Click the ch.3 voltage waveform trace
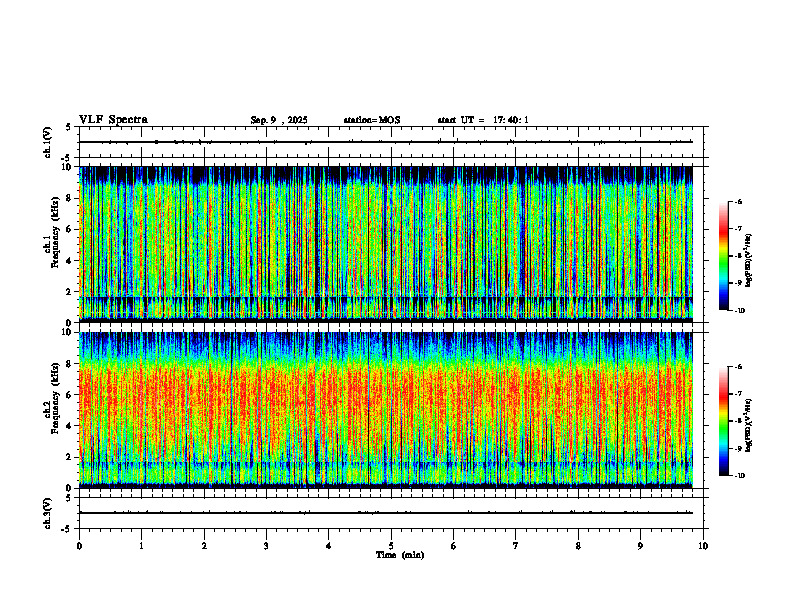This screenshot has height=612, width=792. click(386, 513)
